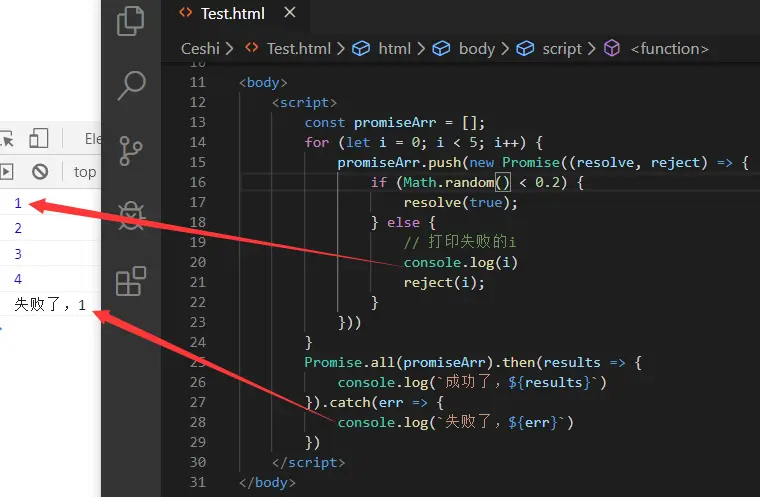Click the Ceshi folder breadcrumb
Image resolution: width=760 pixels, height=497 pixels.
pos(200,48)
